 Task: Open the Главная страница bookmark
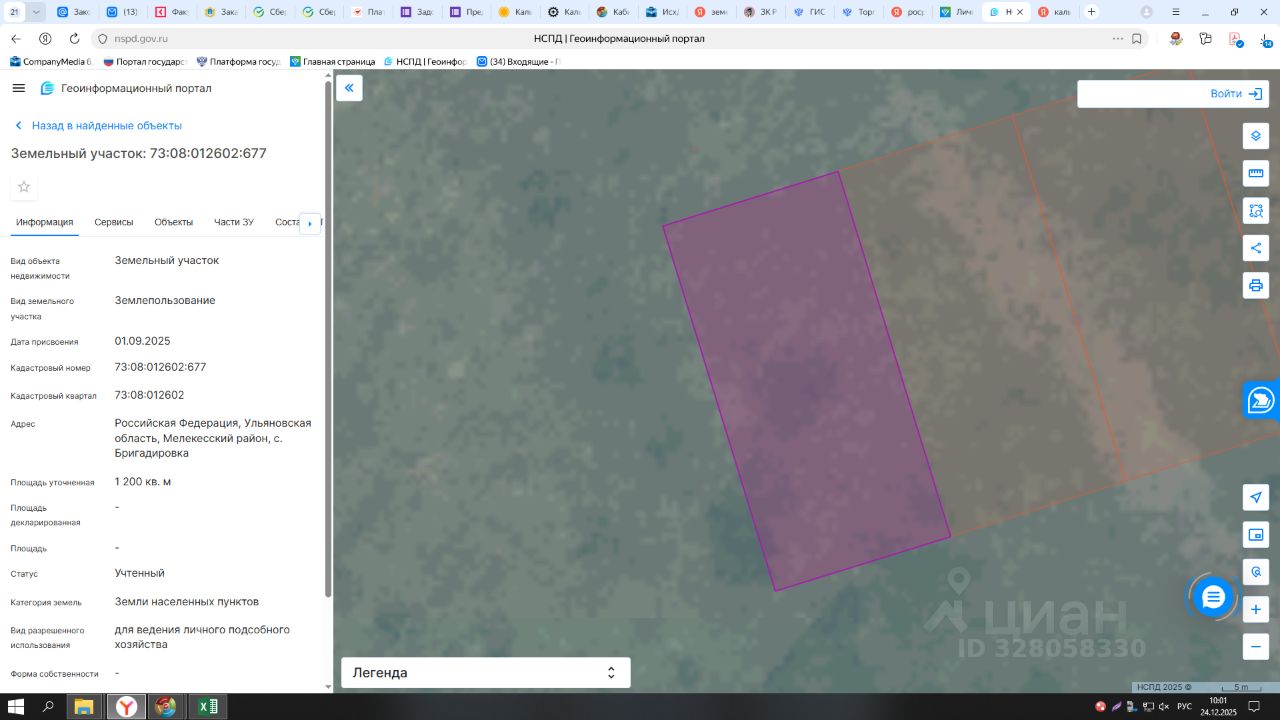(333, 61)
